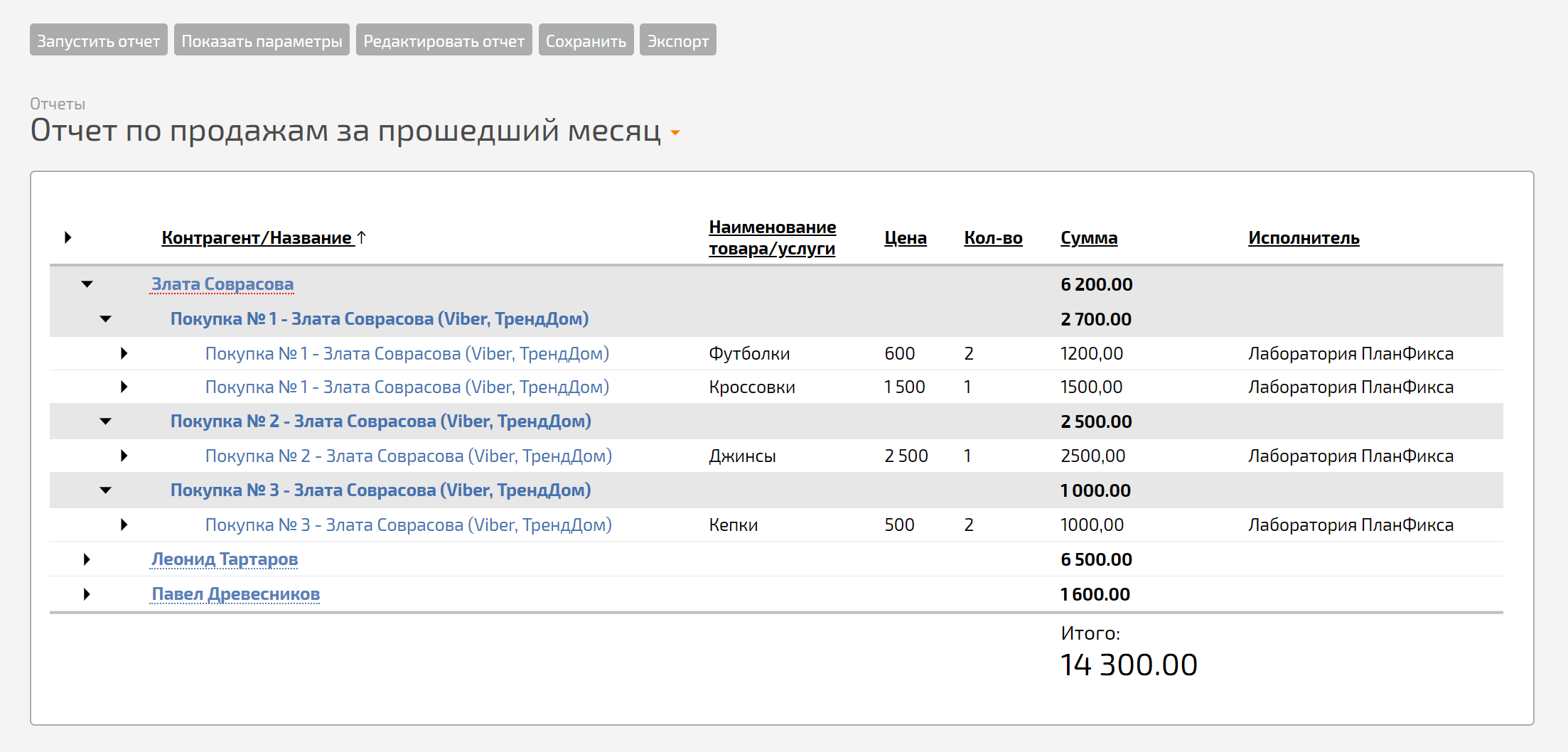Expand the Леонид Тартаров group
Screen dimensions: 1568x752
coord(87,559)
